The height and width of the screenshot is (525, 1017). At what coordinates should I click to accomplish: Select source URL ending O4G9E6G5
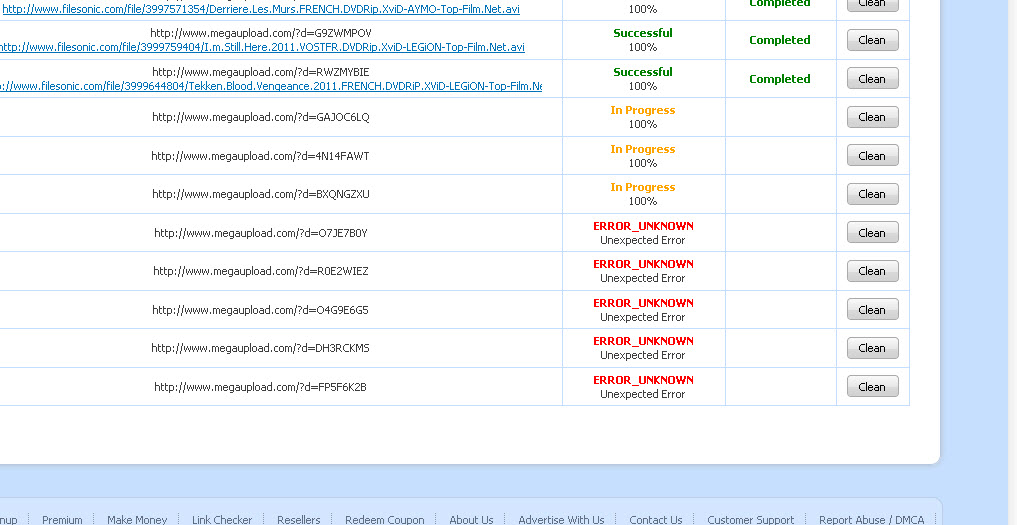click(260, 310)
